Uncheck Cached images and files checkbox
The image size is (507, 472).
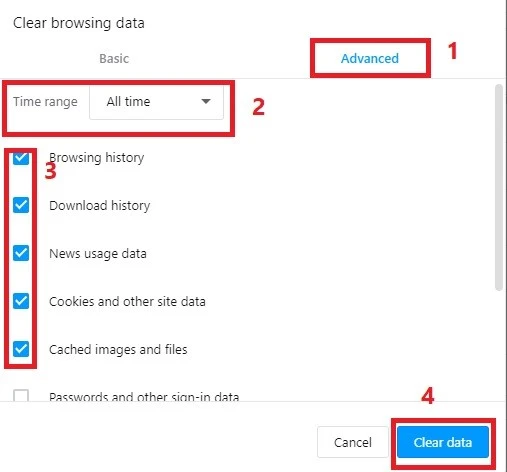click(x=21, y=349)
